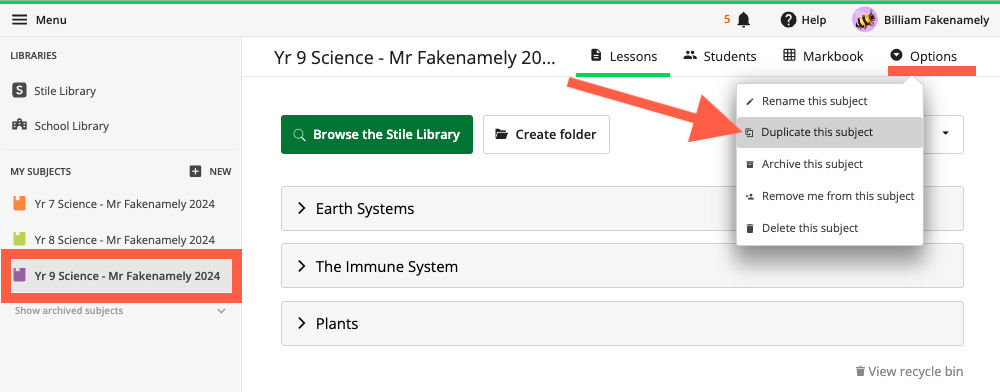Click the School Library building icon
Screen dimensions: 1000x392
tap(20, 125)
